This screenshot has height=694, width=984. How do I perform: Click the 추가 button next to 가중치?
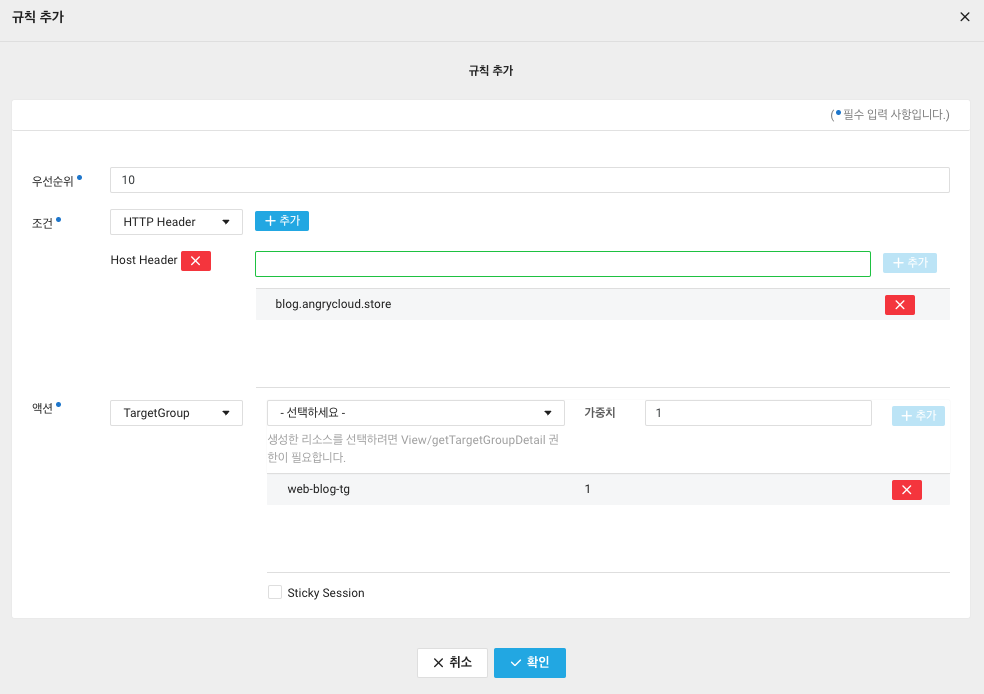pyautogui.click(x=918, y=415)
